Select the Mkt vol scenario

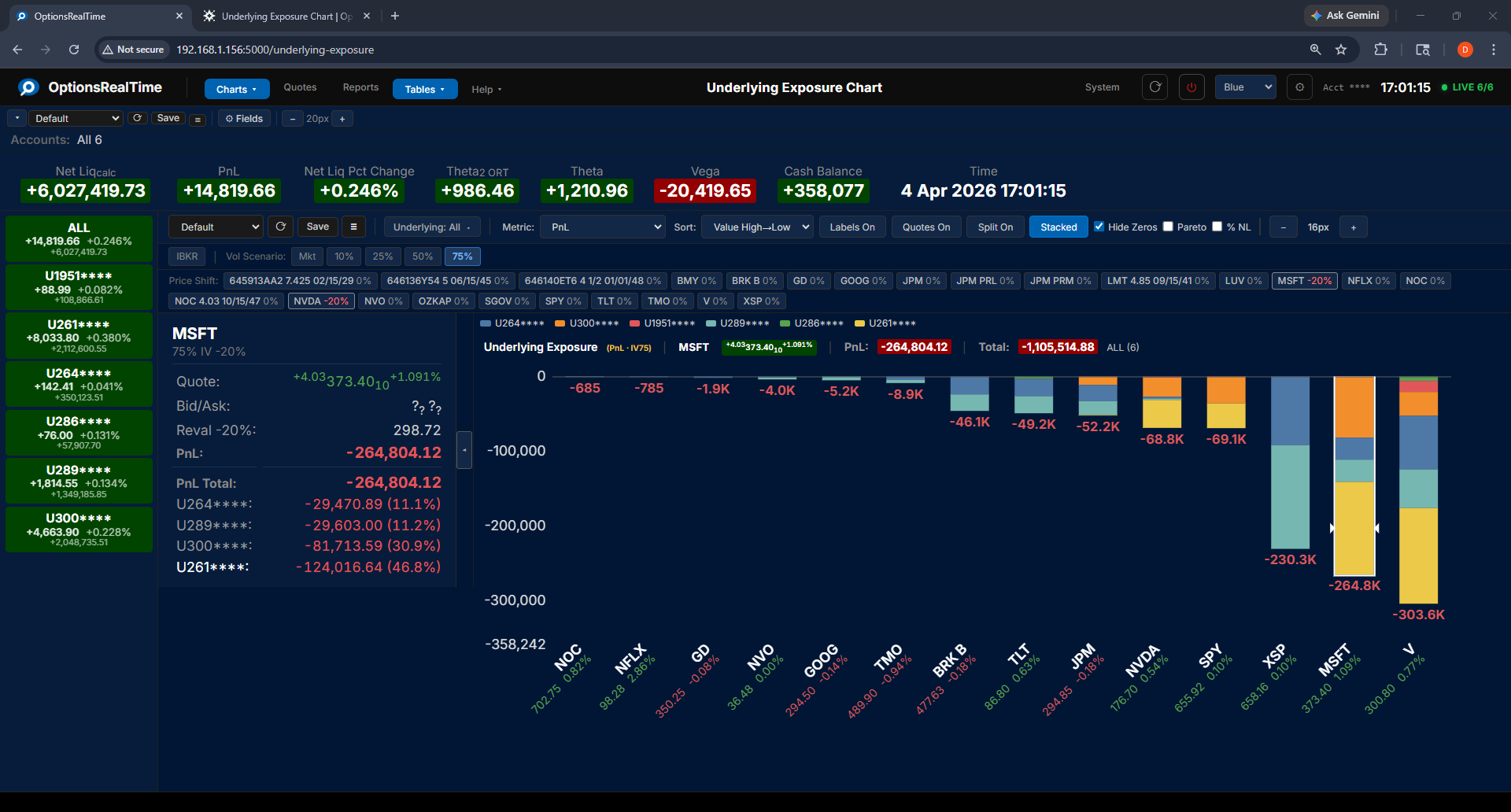point(307,257)
